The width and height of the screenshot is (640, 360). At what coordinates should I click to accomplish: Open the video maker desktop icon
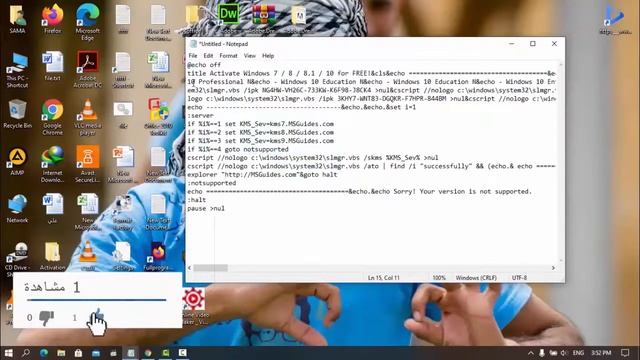[193, 306]
